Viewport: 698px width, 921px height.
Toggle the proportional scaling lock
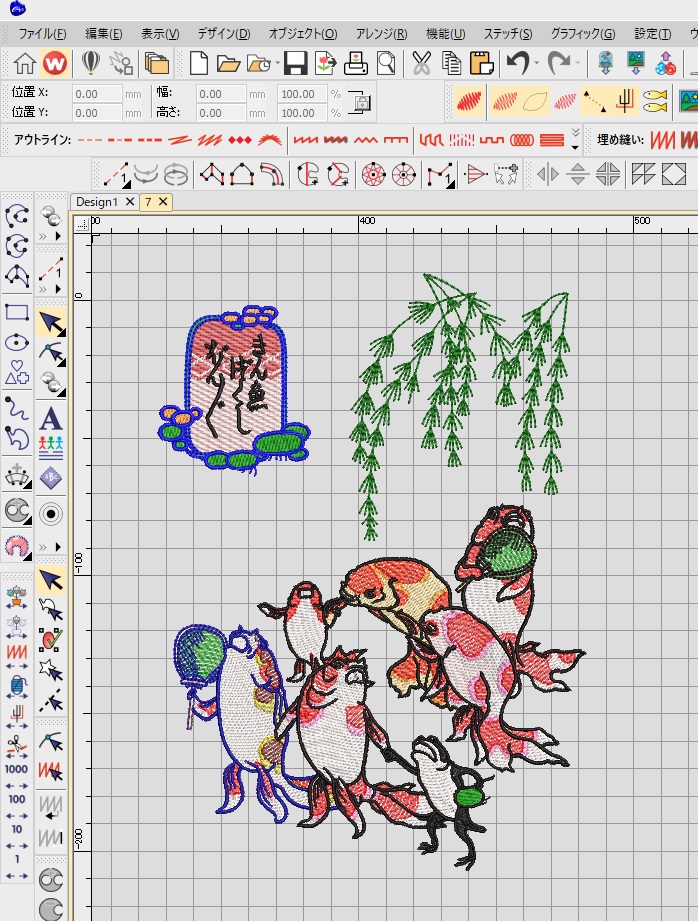(360, 103)
